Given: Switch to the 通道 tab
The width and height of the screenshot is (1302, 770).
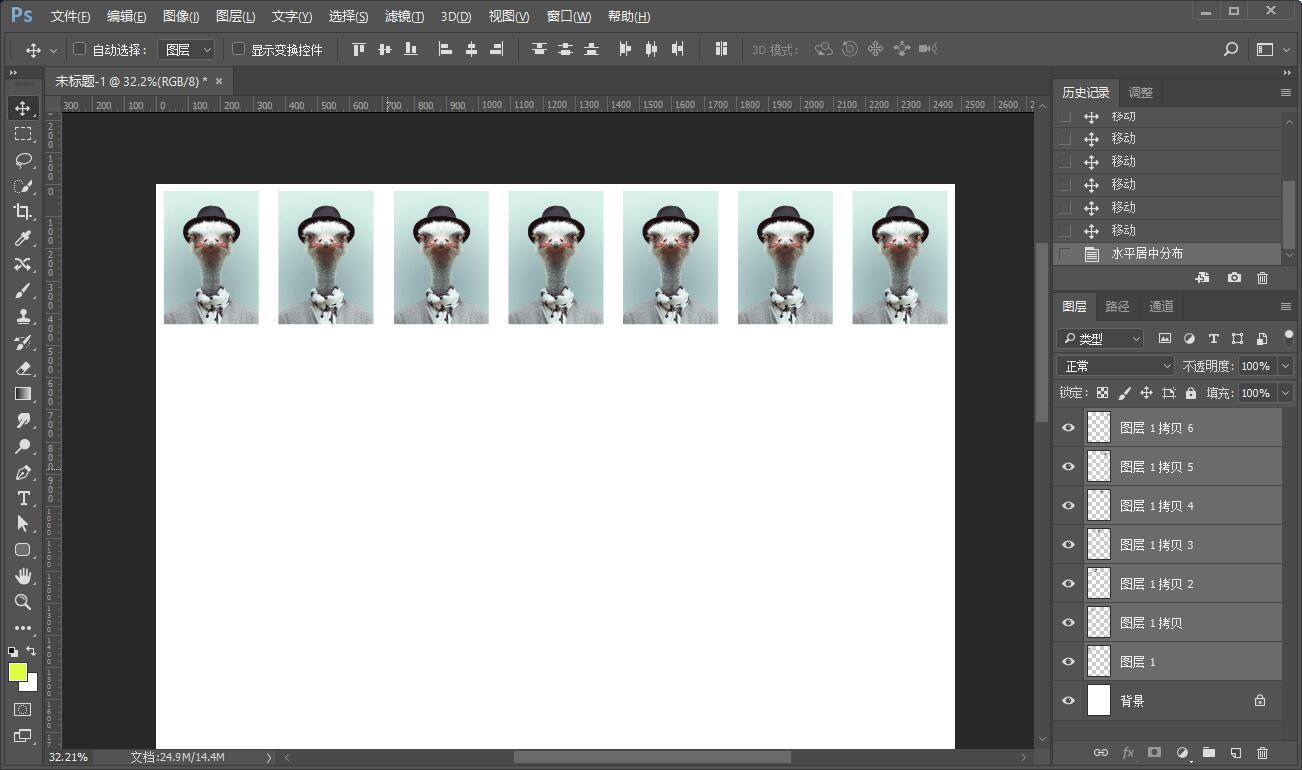Looking at the screenshot, I should click(x=1161, y=306).
